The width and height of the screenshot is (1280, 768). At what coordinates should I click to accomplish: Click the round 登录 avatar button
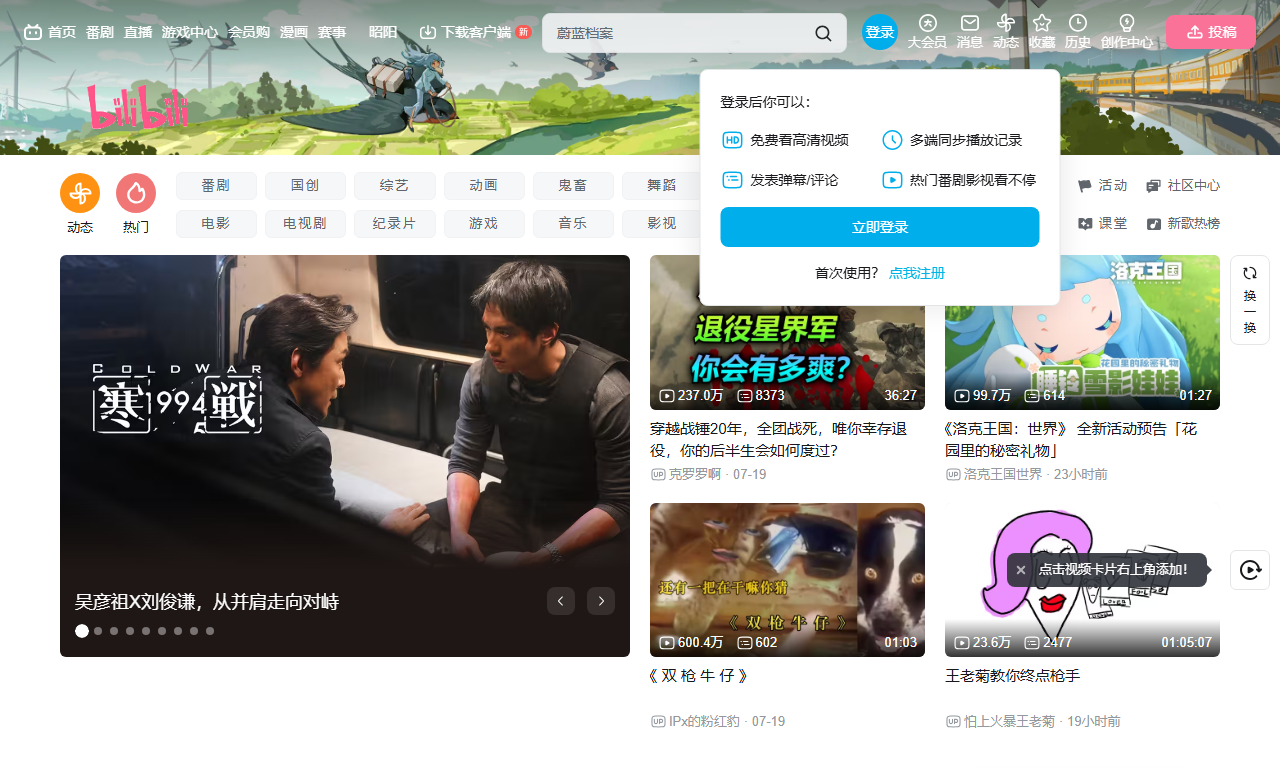click(x=880, y=32)
